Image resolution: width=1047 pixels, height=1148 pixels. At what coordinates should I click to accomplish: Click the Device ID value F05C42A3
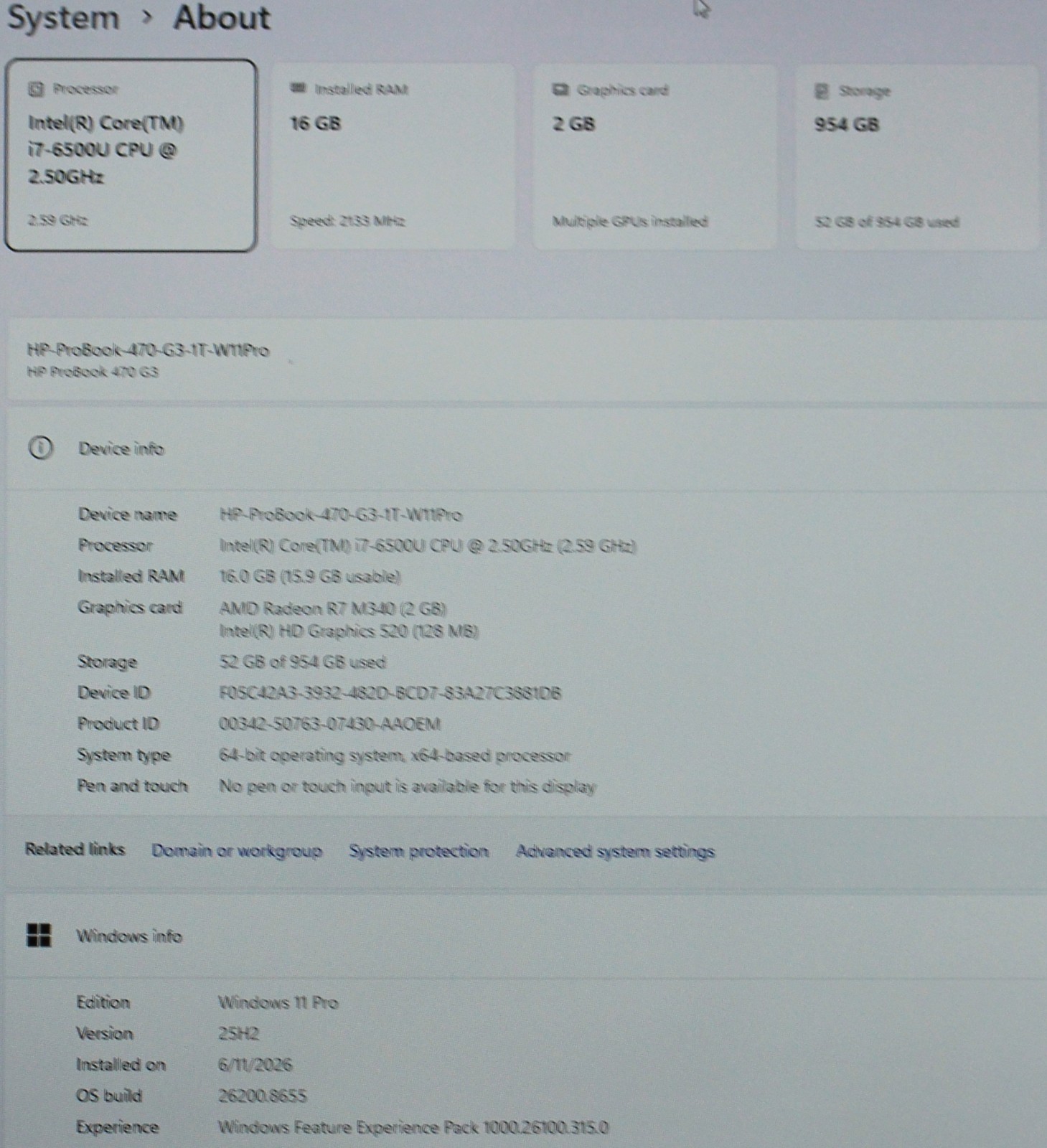[390, 693]
